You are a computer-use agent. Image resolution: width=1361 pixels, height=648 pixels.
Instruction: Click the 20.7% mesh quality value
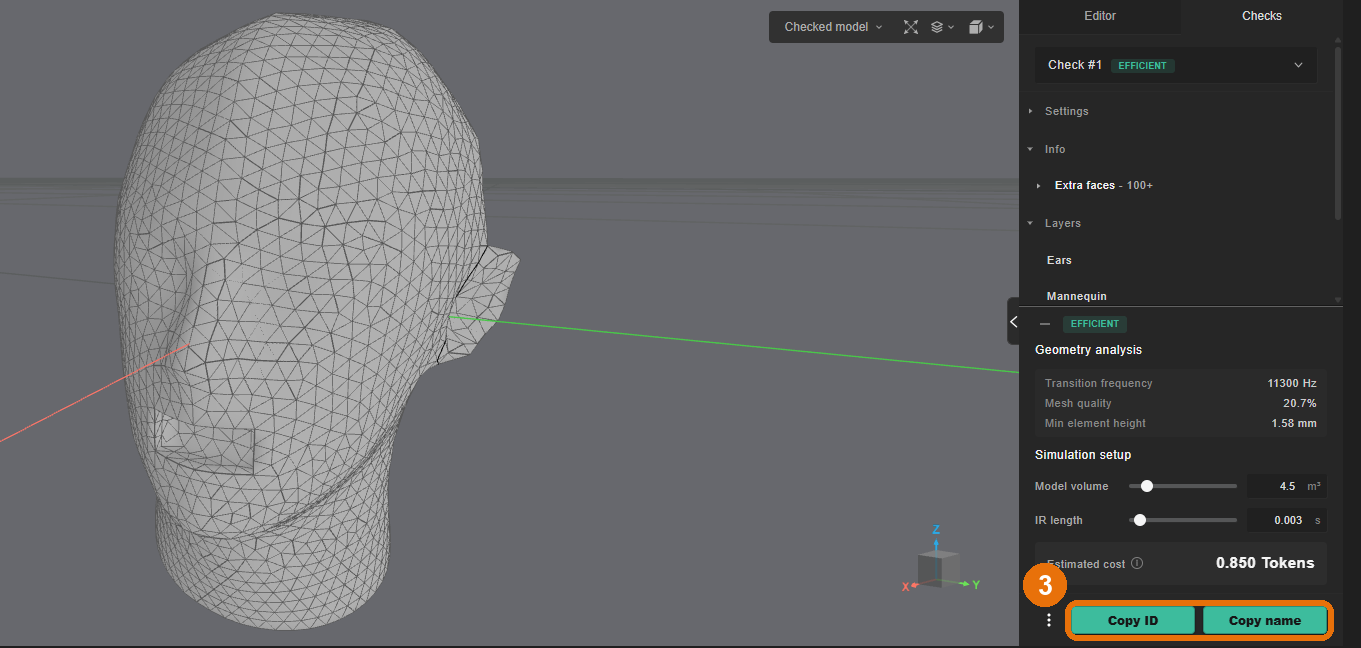[x=1300, y=403]
